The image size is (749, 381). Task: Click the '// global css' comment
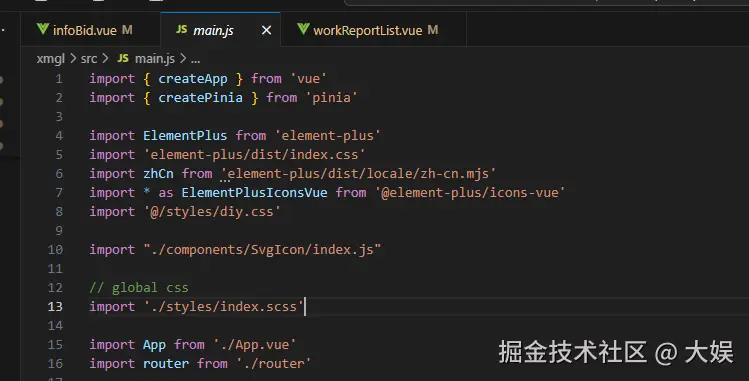point(139,287)
